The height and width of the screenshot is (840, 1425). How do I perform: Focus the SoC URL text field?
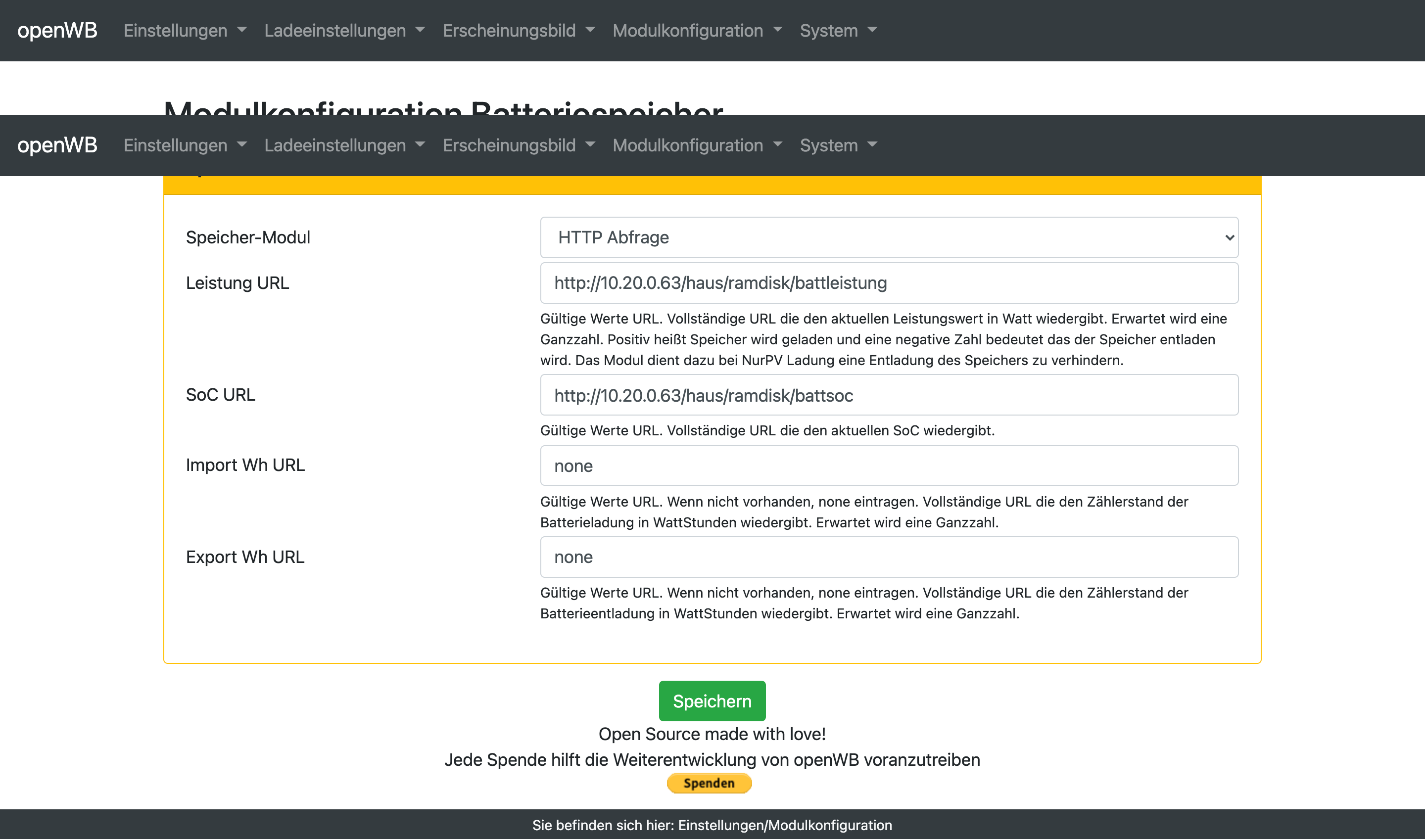pyautogui.click(x=888, y=395)
